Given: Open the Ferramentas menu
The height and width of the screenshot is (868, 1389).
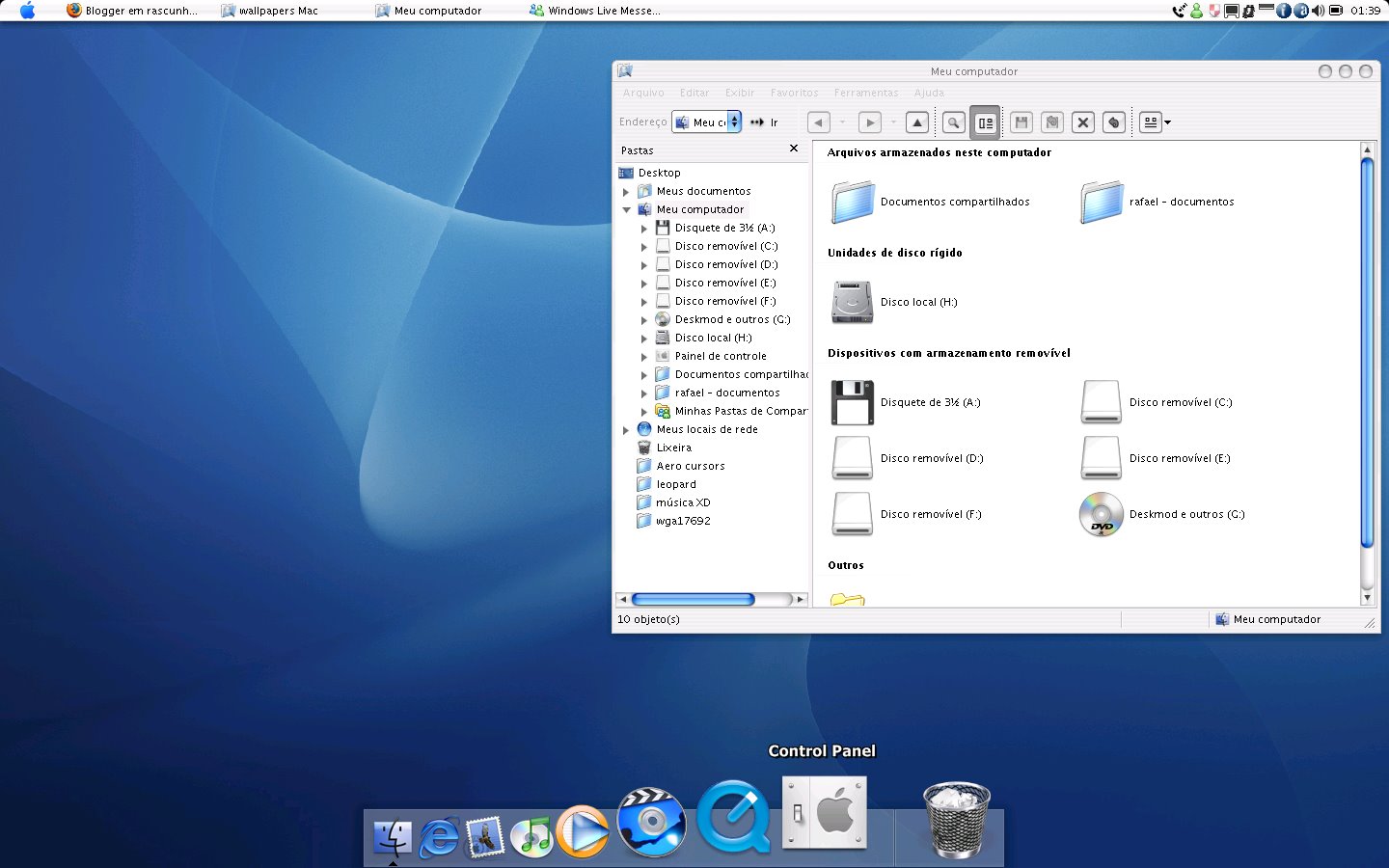Looking at the screenshot, I should pos(865,93).
